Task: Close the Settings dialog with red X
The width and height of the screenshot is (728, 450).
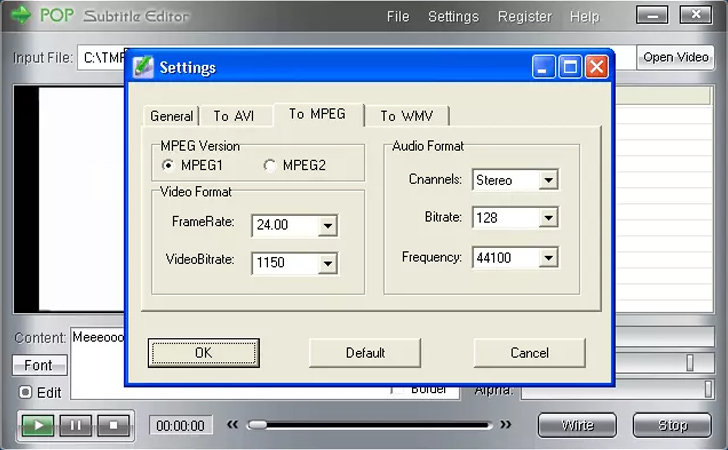Action: [x=597, y=67]
